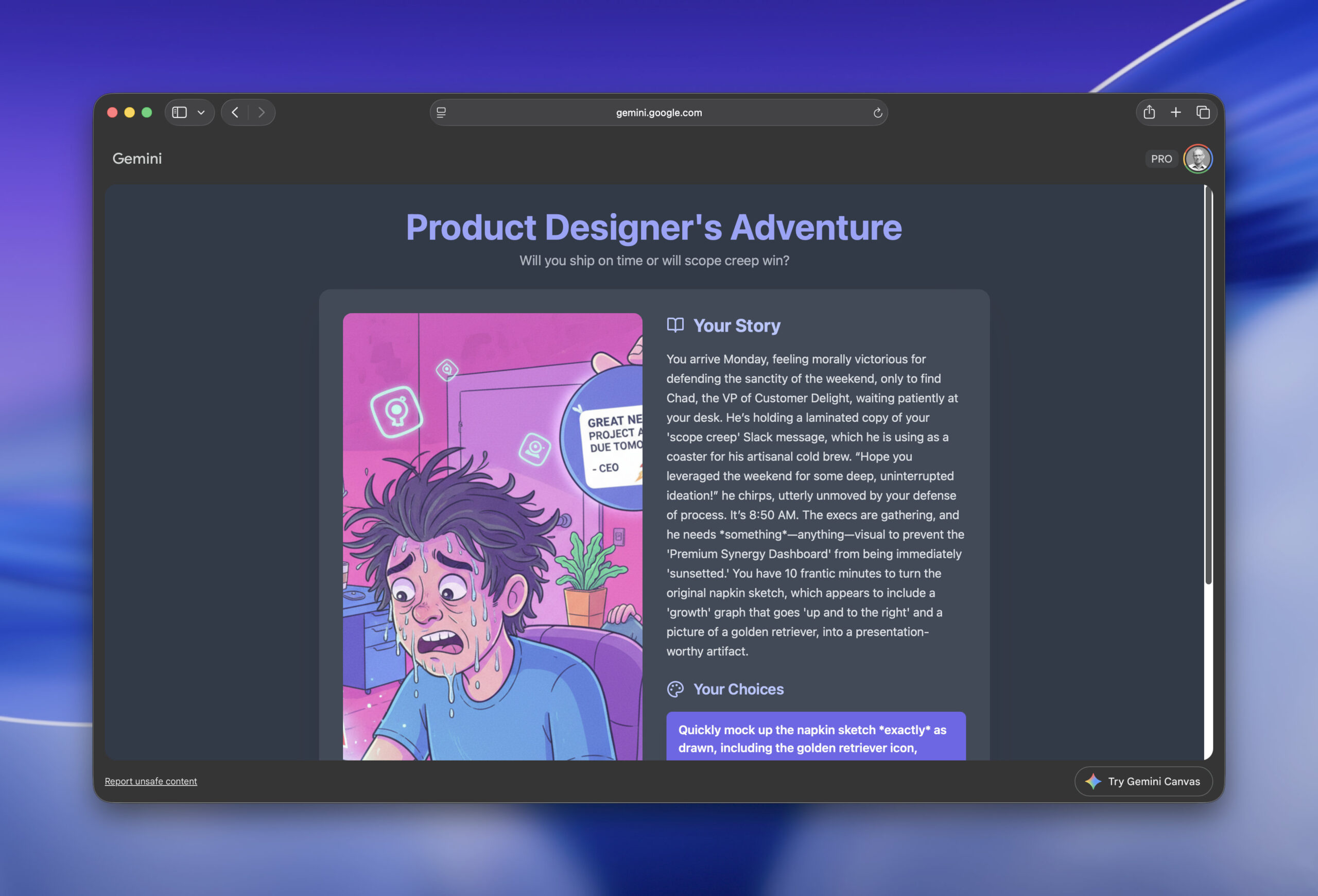Viewport: 1318px width, 896px height.
Task: Open the Share menu icon
Action: coord(1149,112)
